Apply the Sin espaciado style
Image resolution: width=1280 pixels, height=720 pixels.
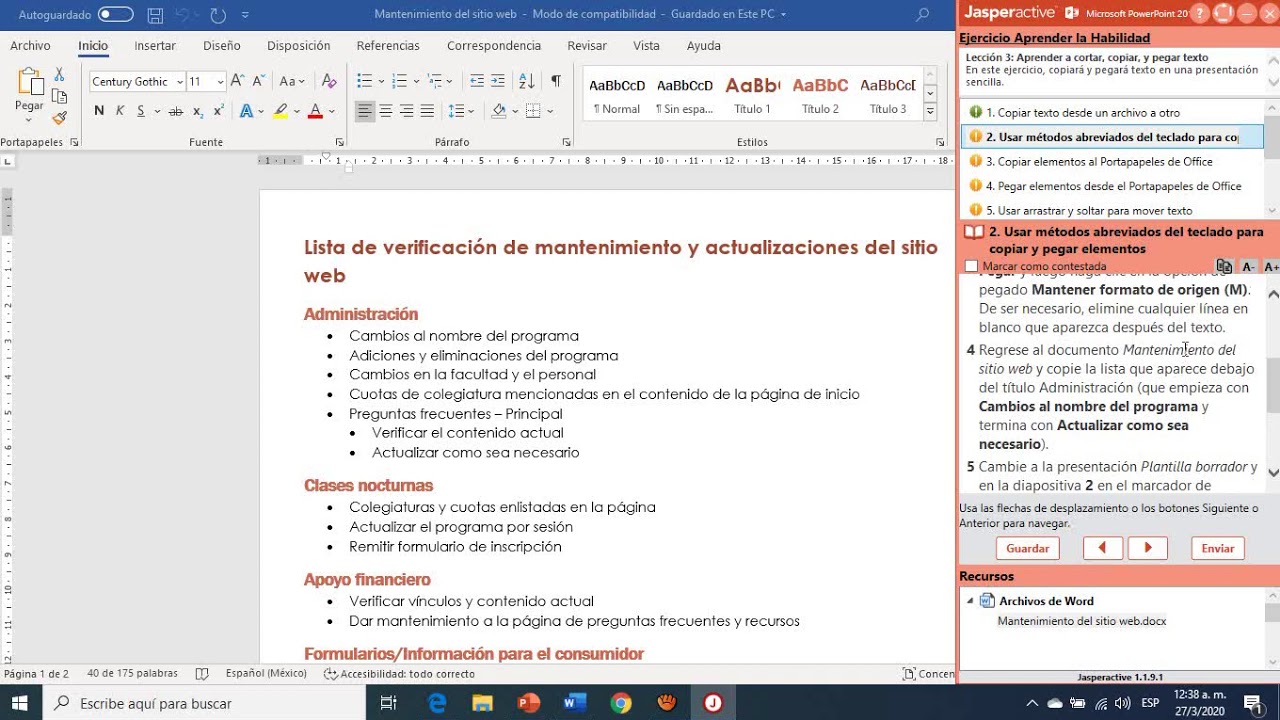pos(684,95)
